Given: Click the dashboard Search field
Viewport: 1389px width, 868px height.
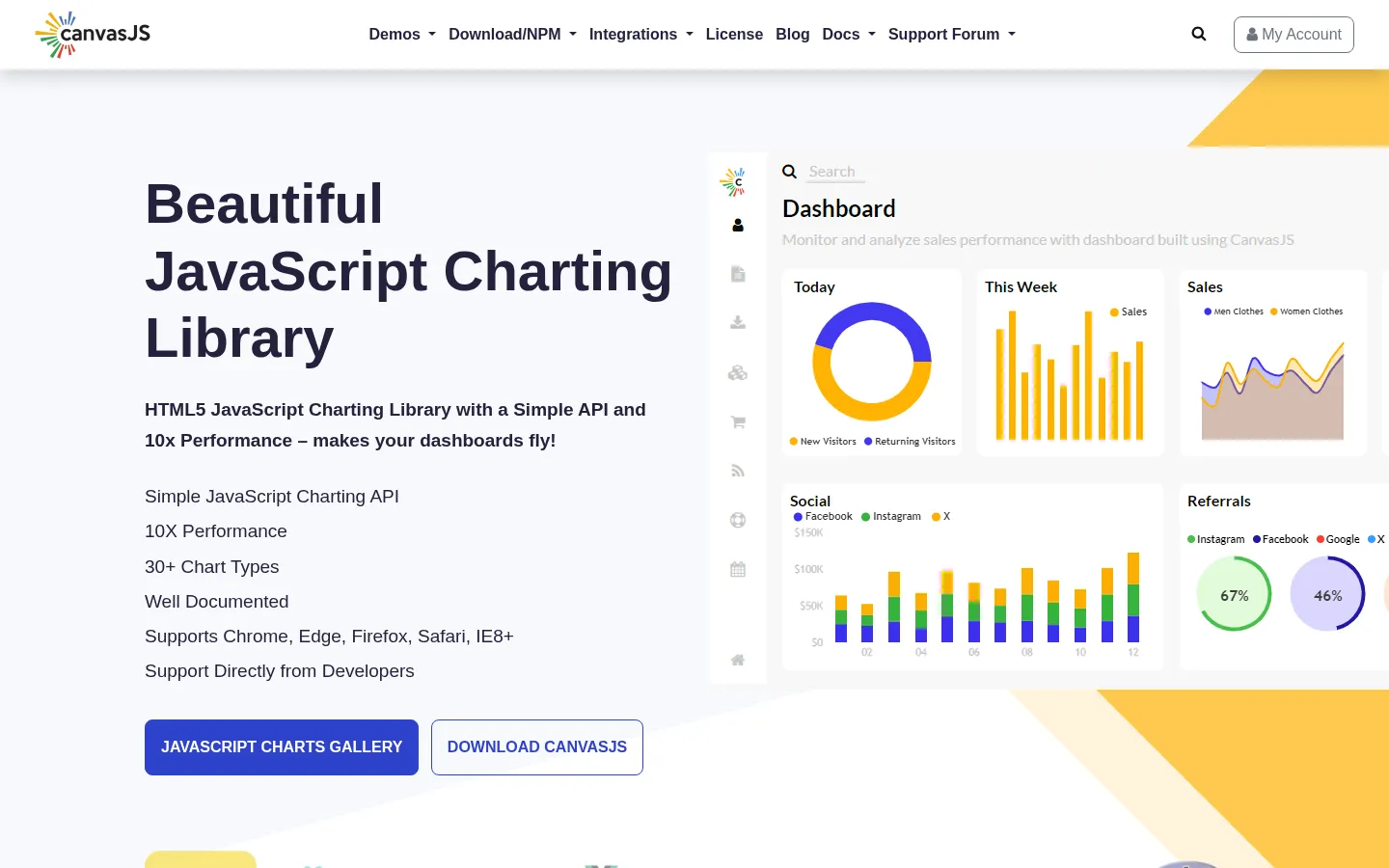Looking at the screenshot, I should click(x=835, y=172).
